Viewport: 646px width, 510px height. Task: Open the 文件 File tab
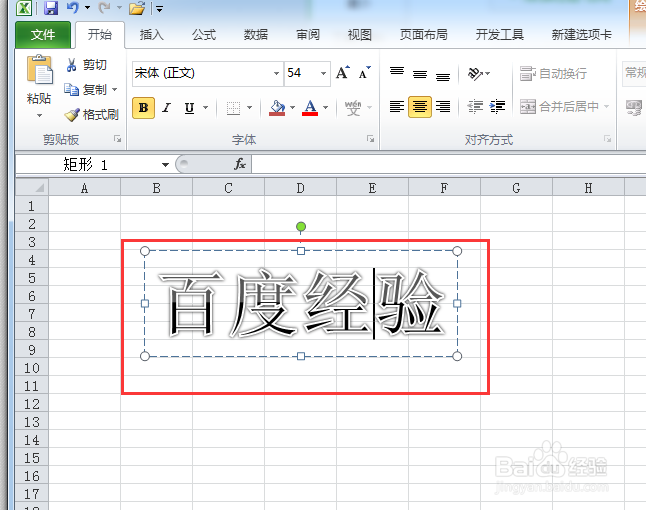[43, 35]
